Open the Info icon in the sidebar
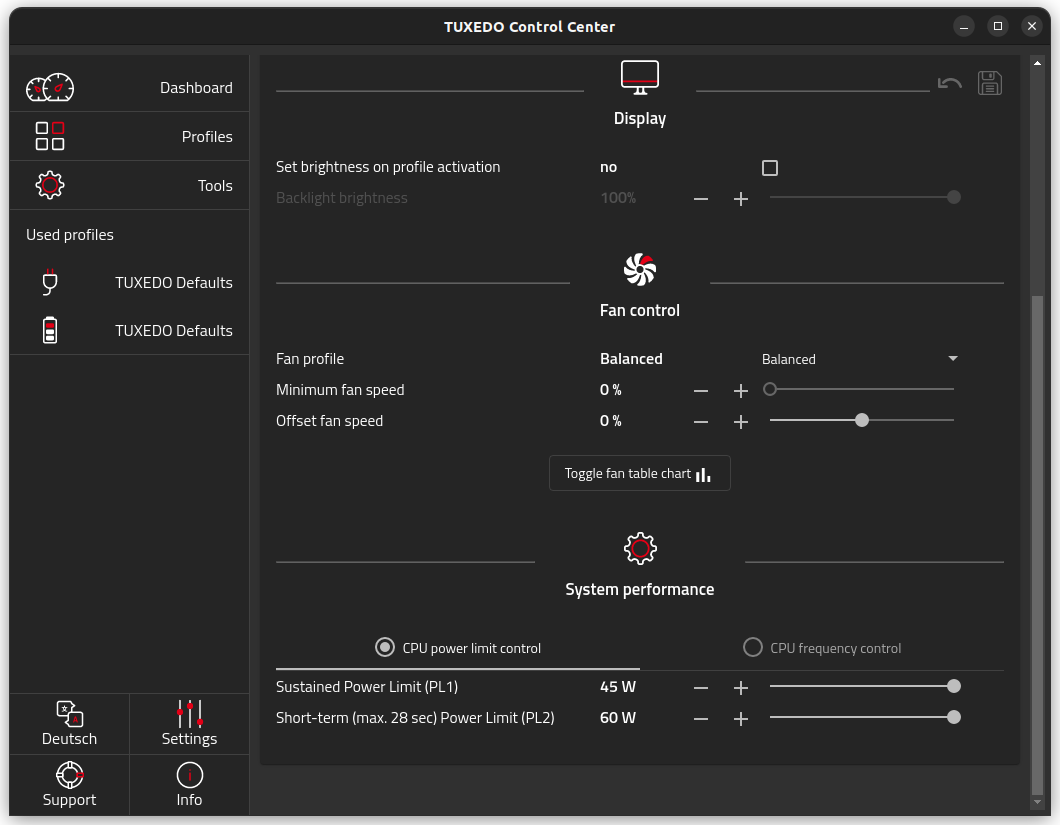The height and width of the screenshot is (825, 1060). (189, 775)
